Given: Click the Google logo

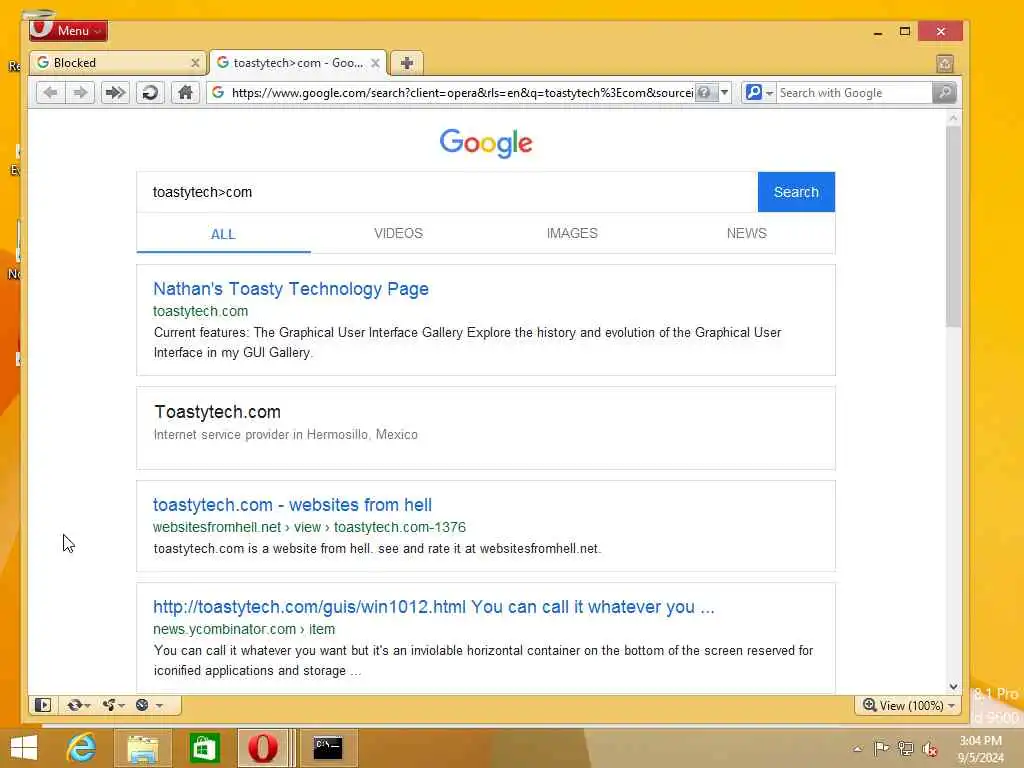Looking at the screenshot, I should pyautogui.click(x=486, y=142).
